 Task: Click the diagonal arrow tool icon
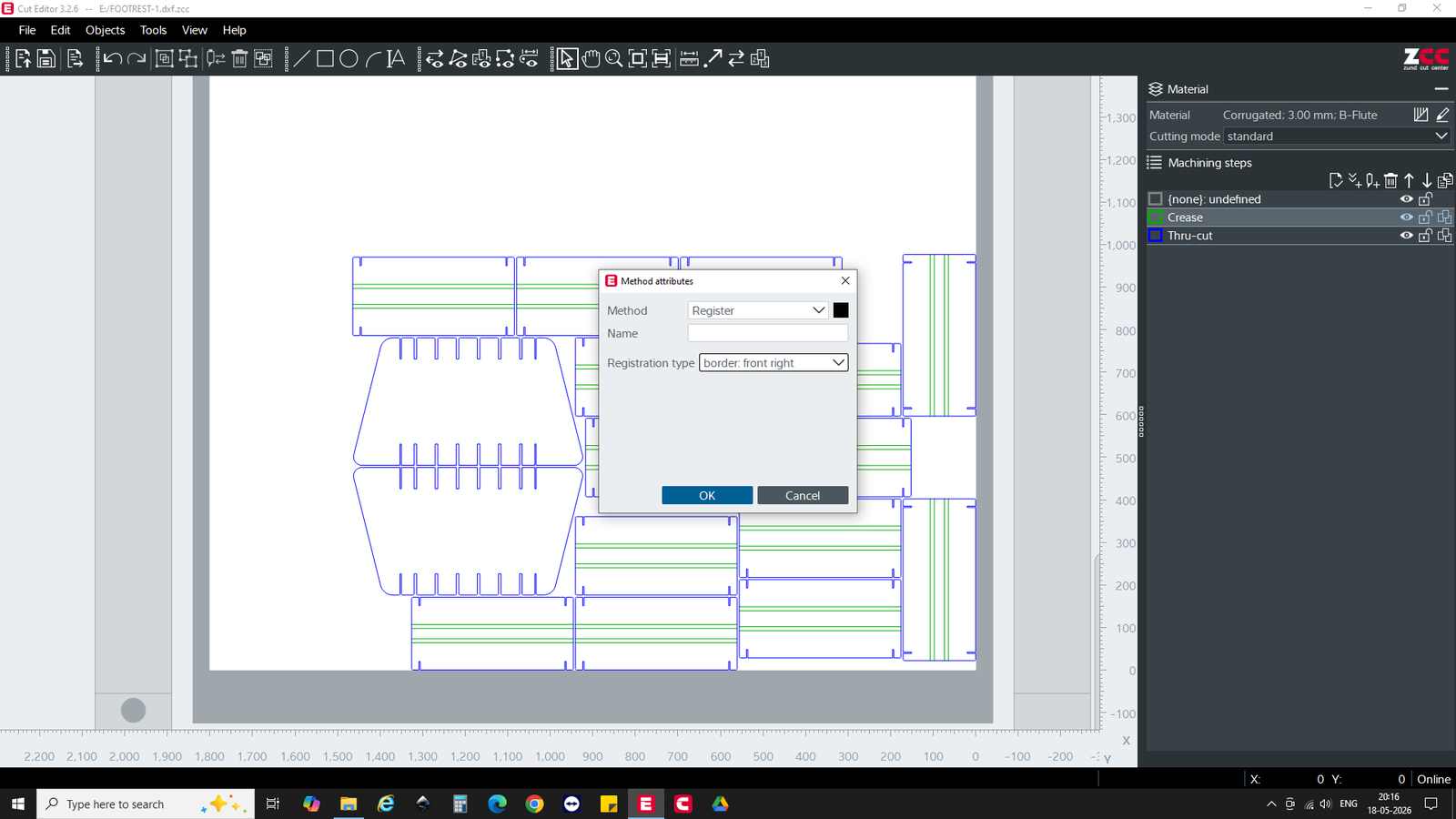[713, 59]
